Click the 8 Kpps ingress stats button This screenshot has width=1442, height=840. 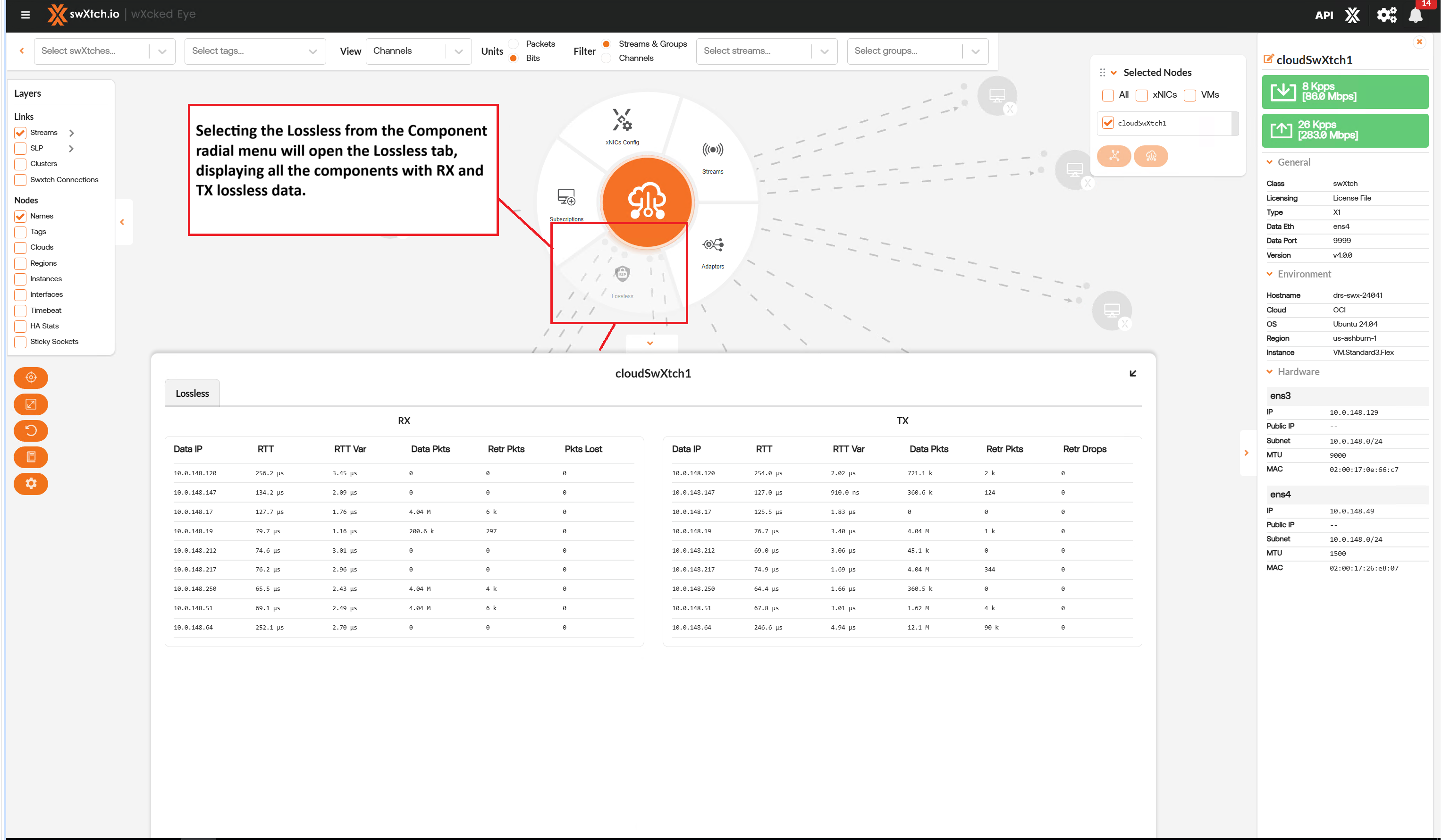1344,92
